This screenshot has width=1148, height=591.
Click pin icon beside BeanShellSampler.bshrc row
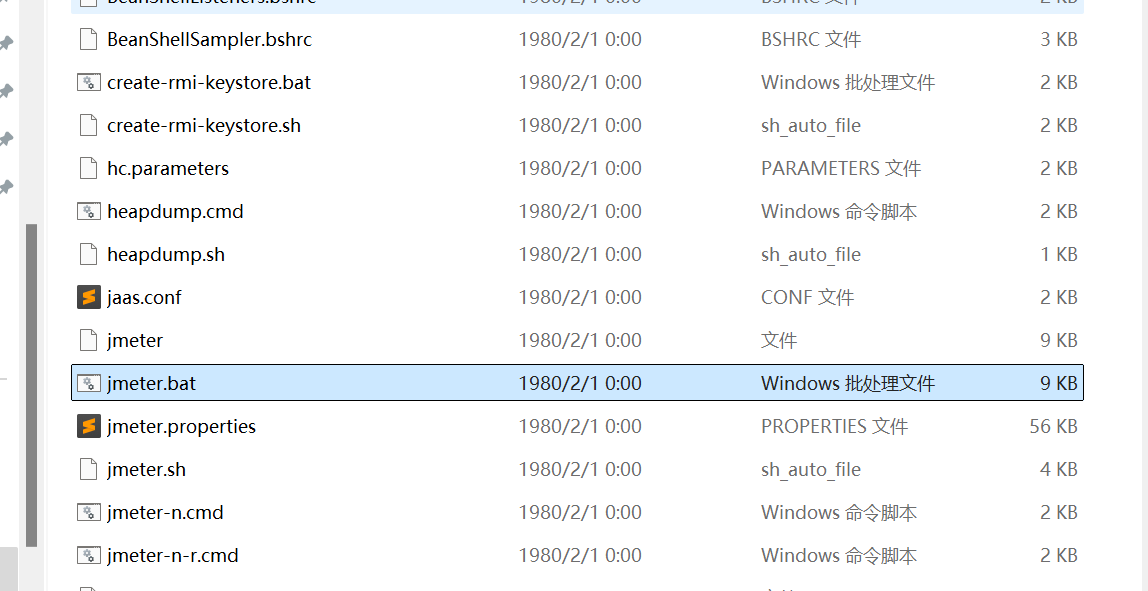[x=6, y=43]
